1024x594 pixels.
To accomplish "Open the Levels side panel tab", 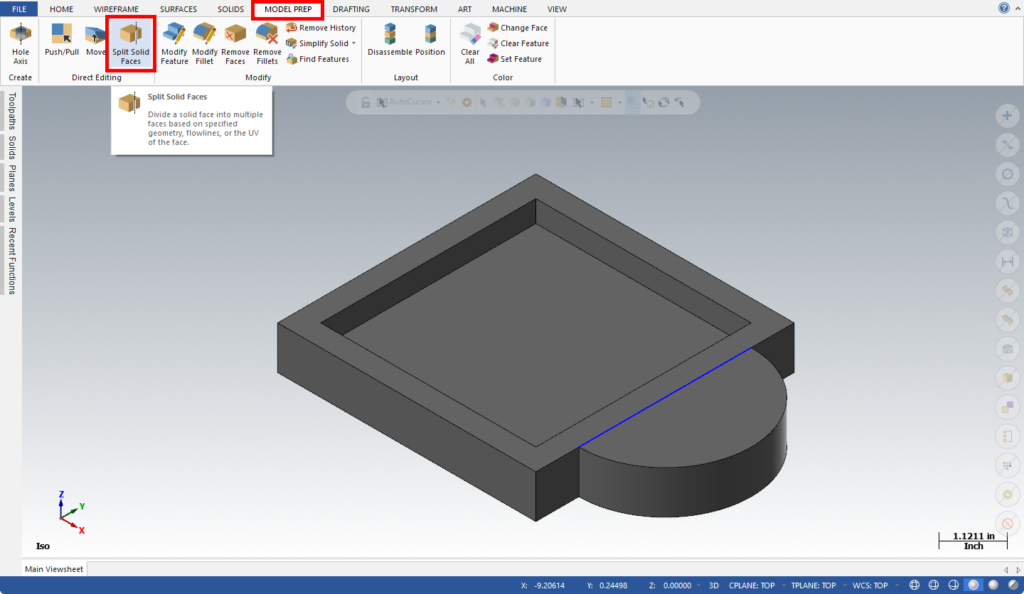I will (11, 210).
